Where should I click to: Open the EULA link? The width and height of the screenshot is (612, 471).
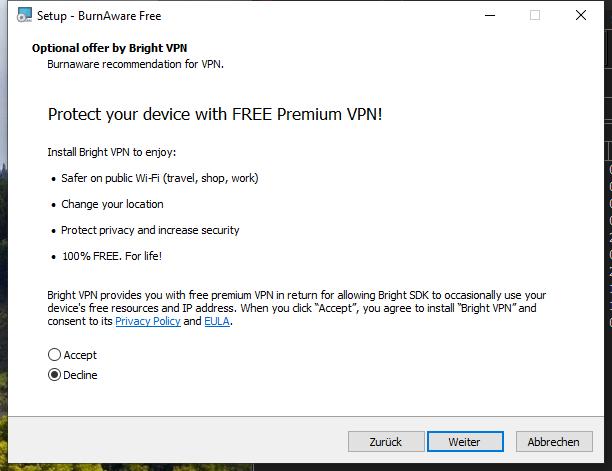(217, 321)
